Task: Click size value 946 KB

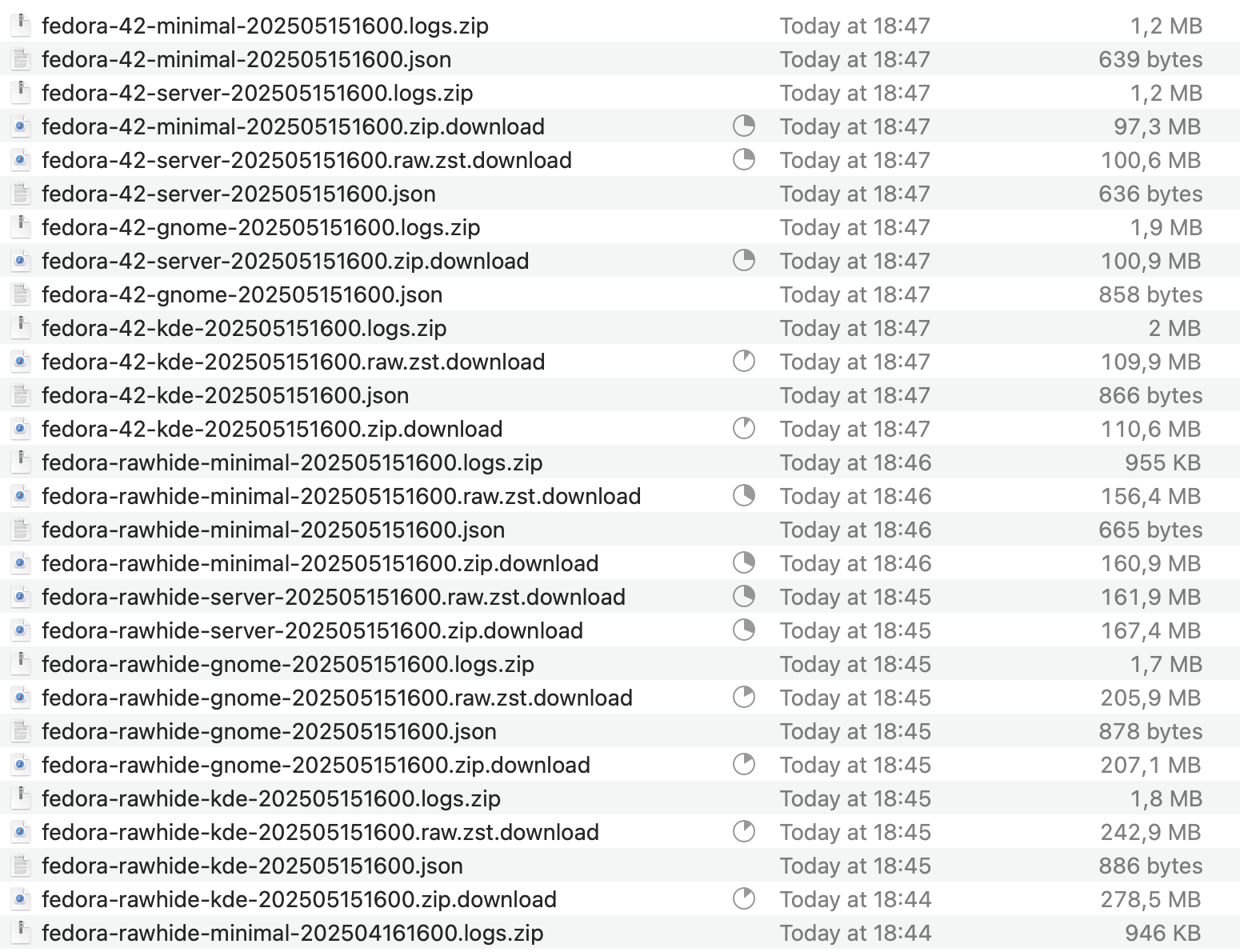Action: tap(1163, 933)
